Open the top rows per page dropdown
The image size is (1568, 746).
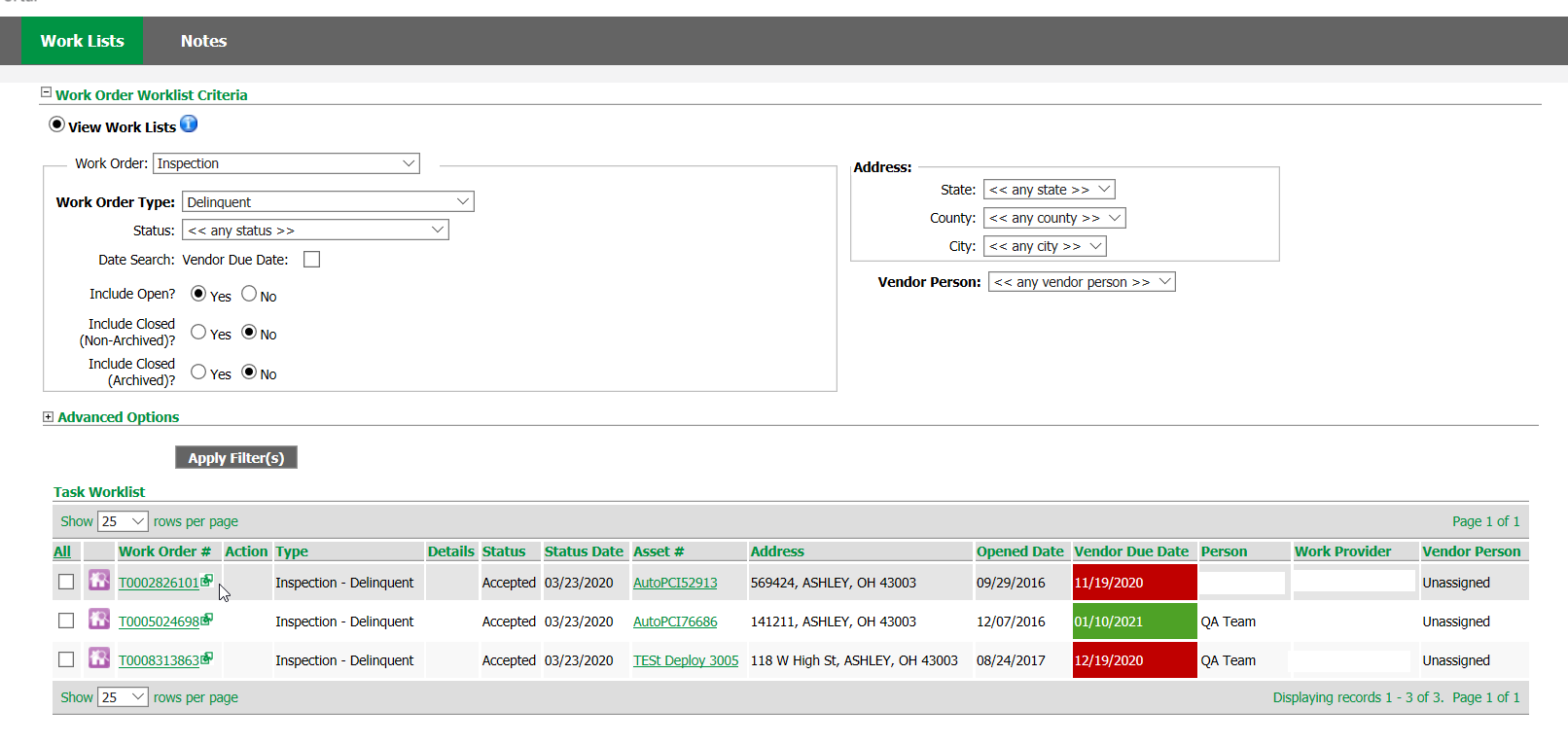point(123,521)
